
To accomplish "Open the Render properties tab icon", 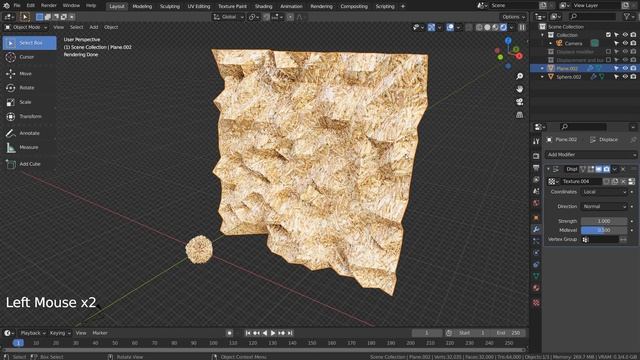I will 536,156.
